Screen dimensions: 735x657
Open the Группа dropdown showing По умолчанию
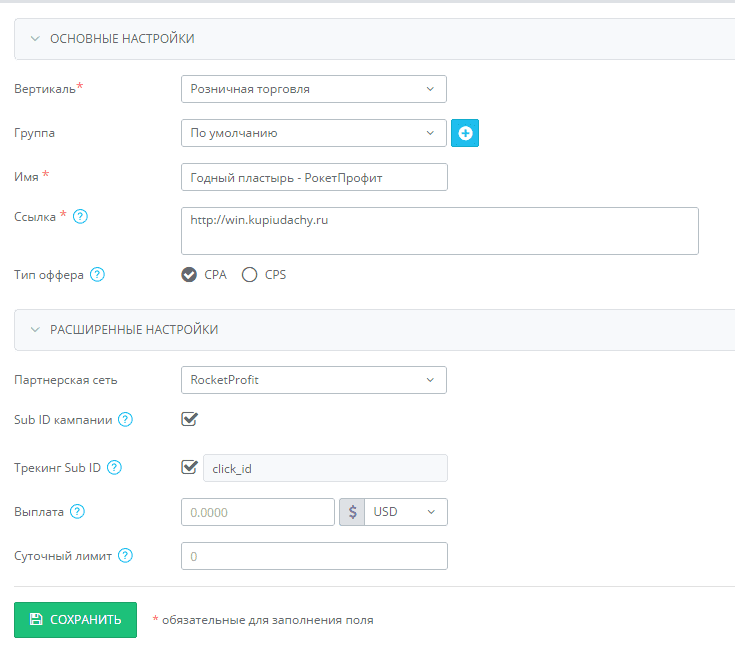[314, 133]
